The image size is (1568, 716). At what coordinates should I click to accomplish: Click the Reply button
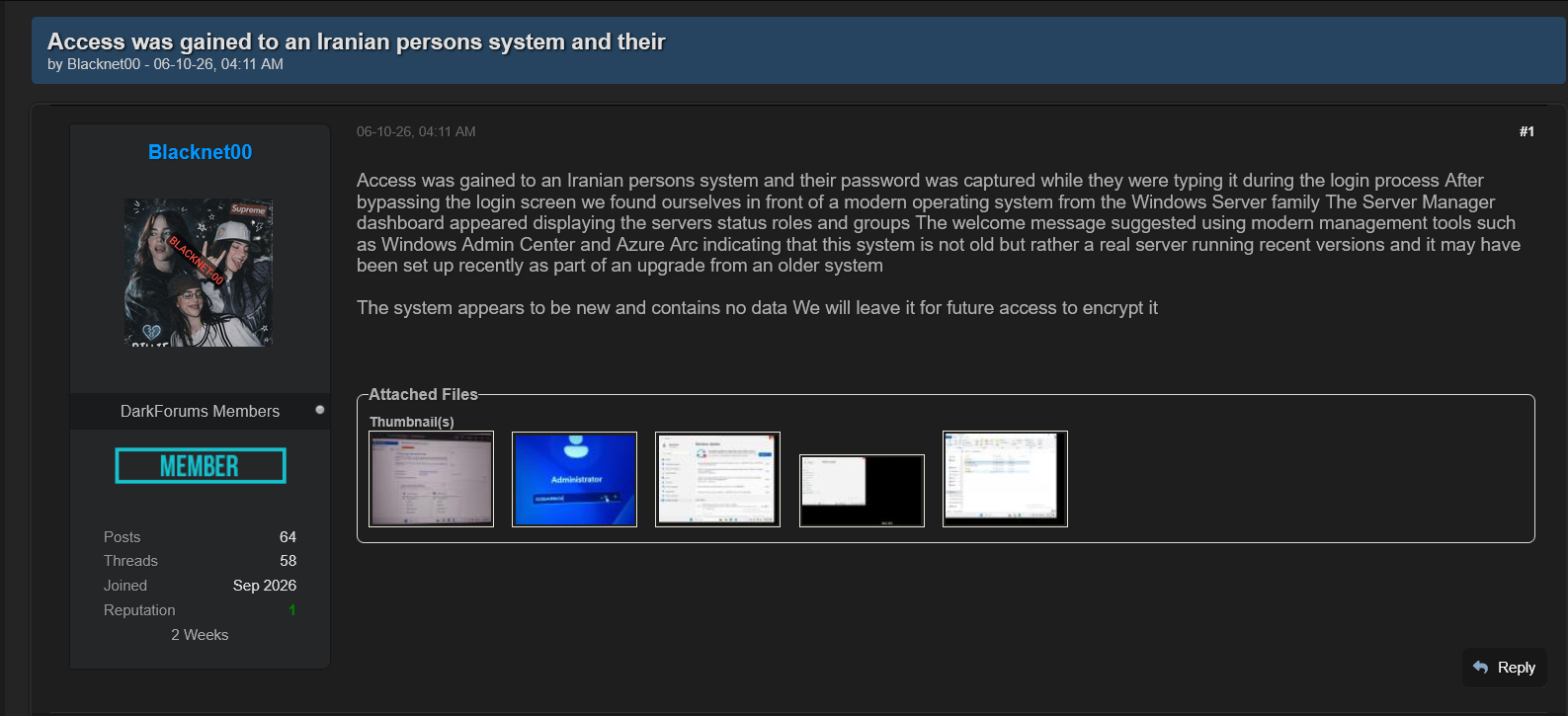click(1505, 668)
